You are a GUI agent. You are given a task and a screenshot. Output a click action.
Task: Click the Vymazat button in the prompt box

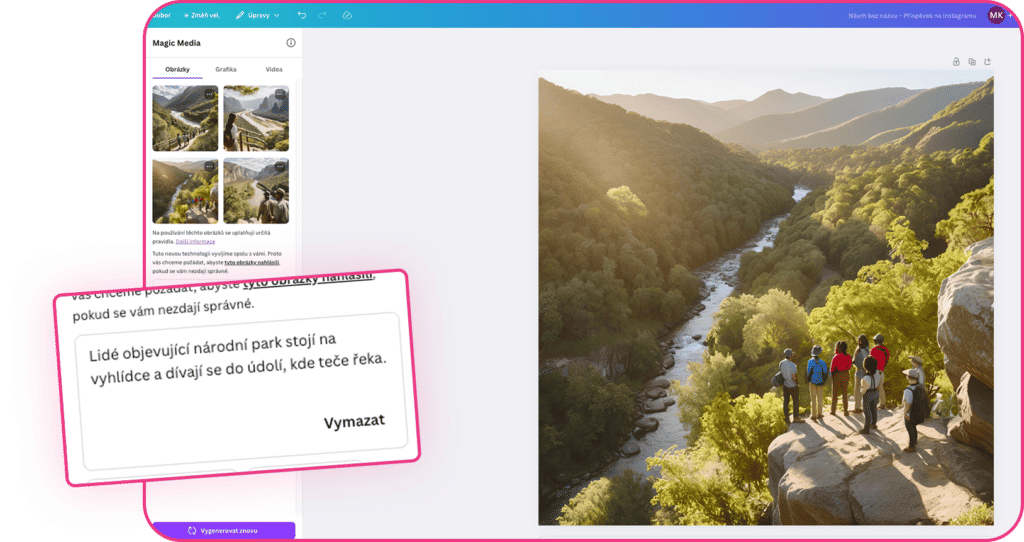(355, 422)
